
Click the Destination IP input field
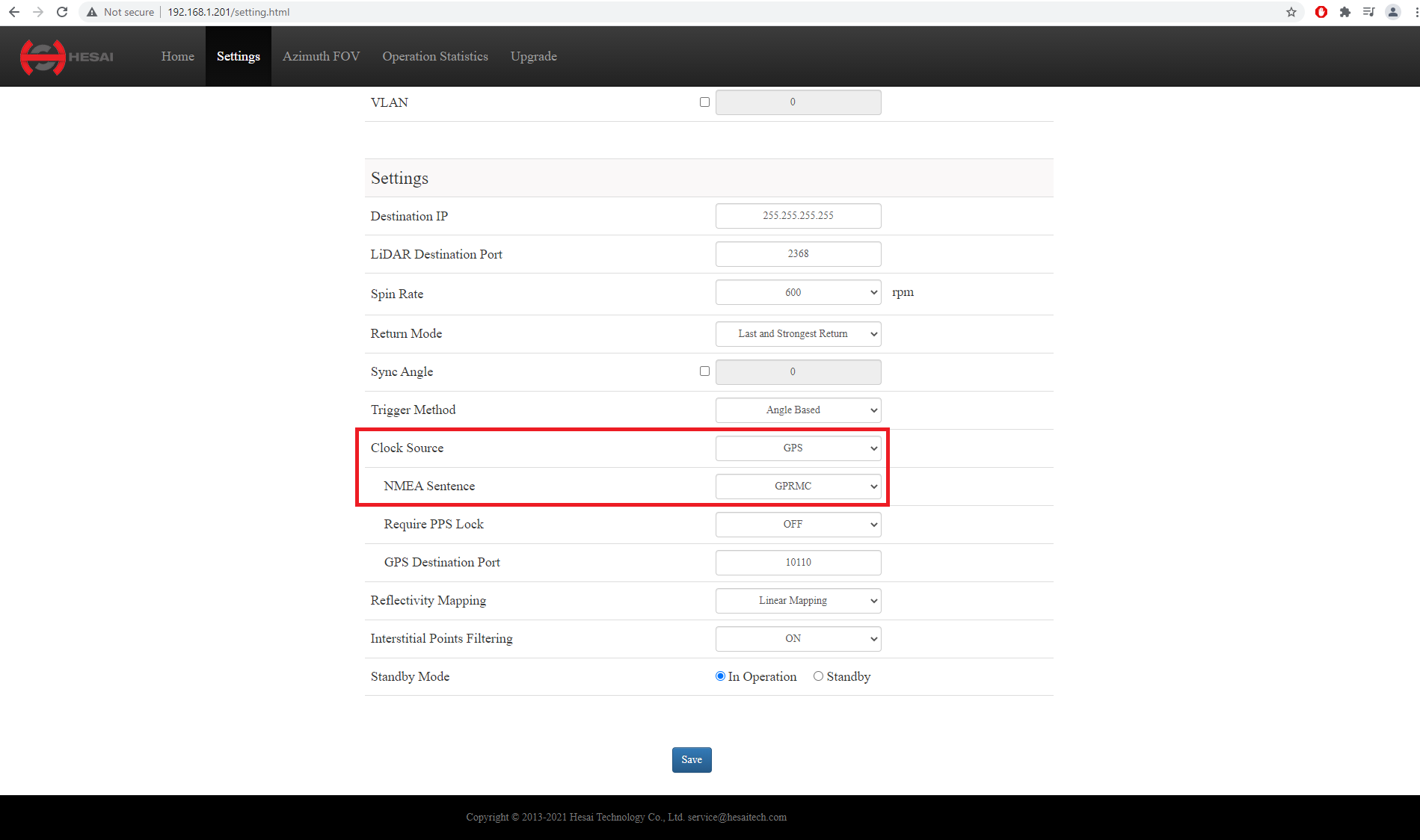click(798, 216)
